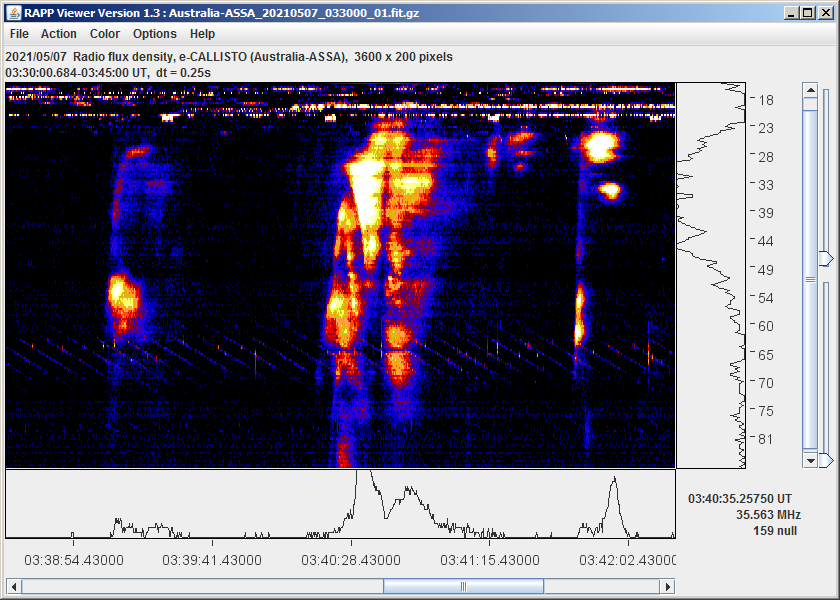840x600 pixels.
Task: Close the RAPP Viewer window
Action: point(824,12)
